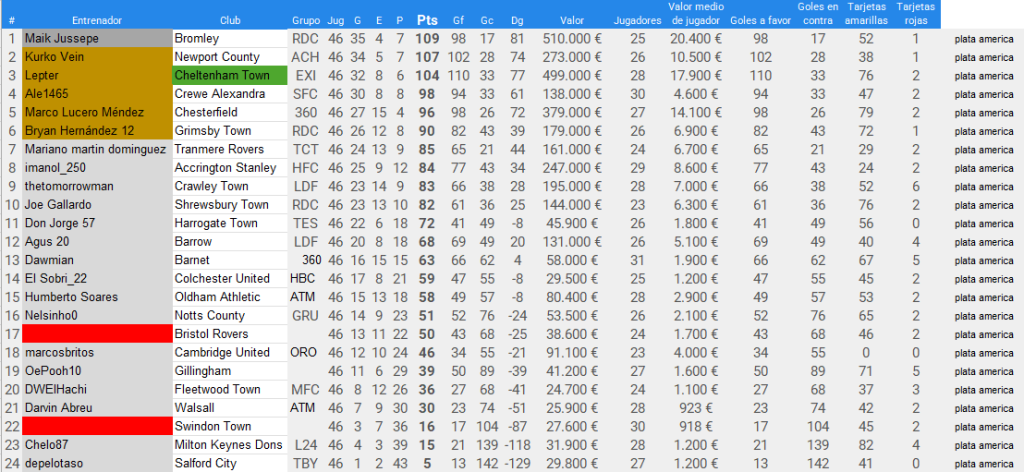Click the Jugadores column header
1024x472 pixels.
point(638,20)
